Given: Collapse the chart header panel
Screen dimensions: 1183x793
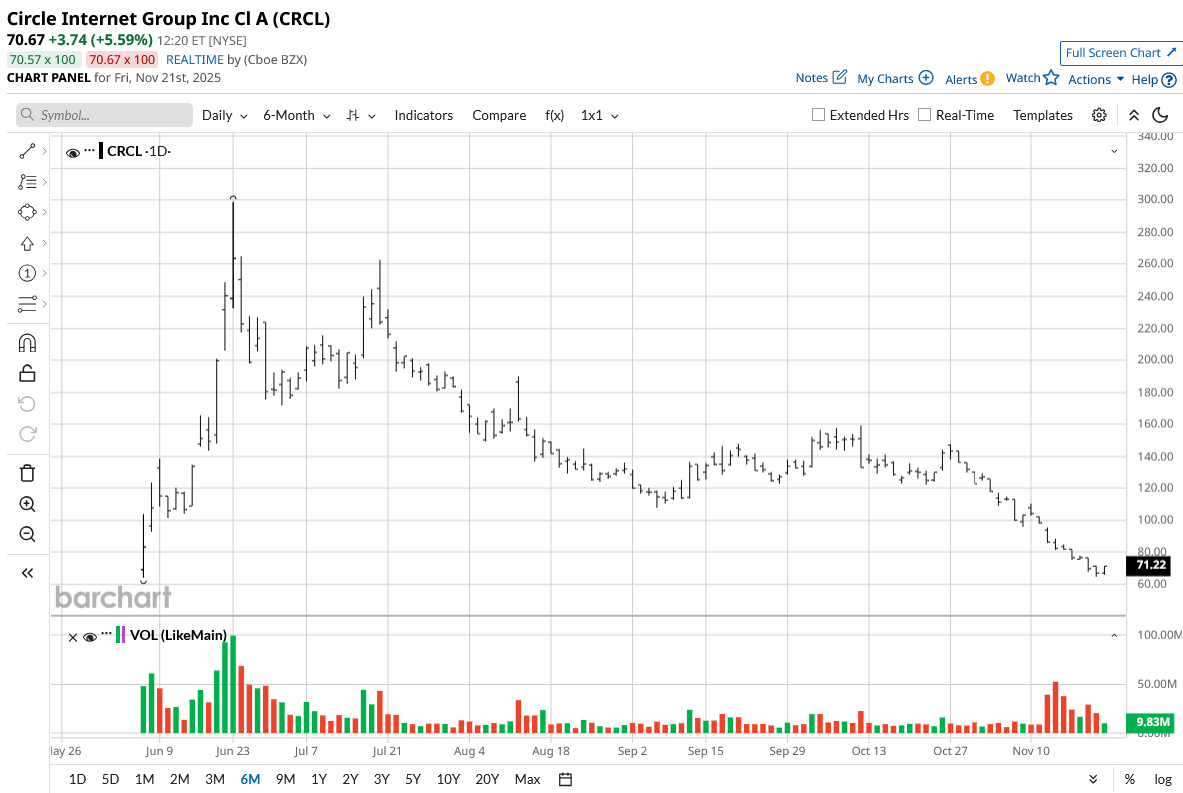Looking at the screenshot, I should [x=1134, y=115].
